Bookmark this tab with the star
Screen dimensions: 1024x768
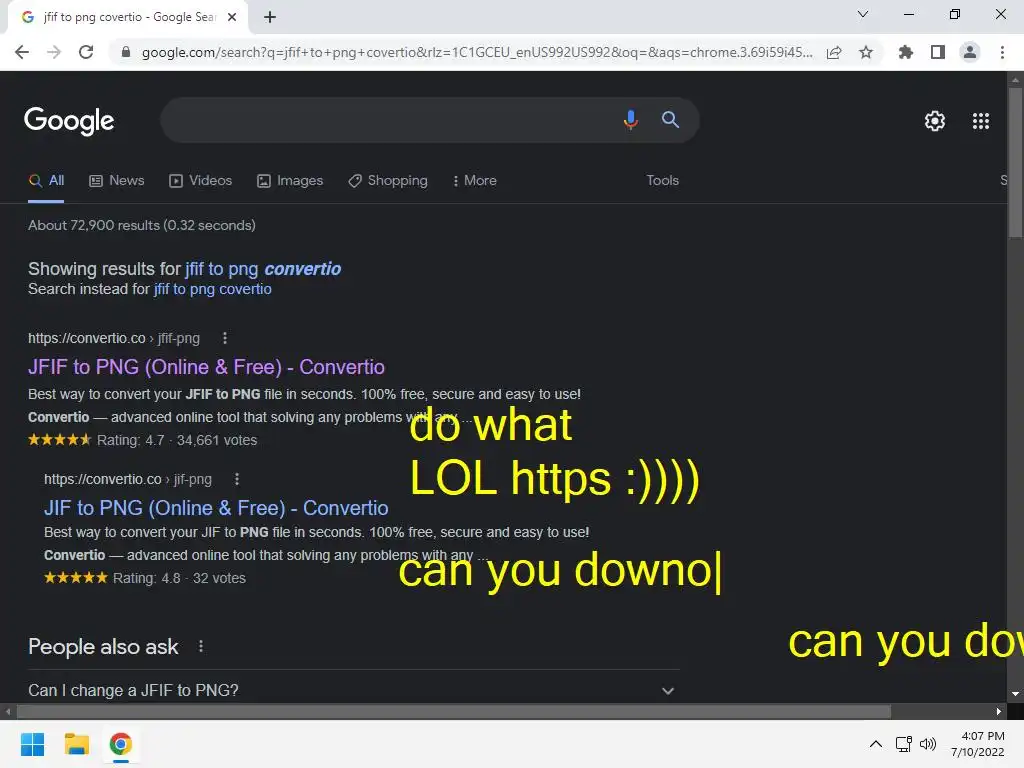coord(866,52)
